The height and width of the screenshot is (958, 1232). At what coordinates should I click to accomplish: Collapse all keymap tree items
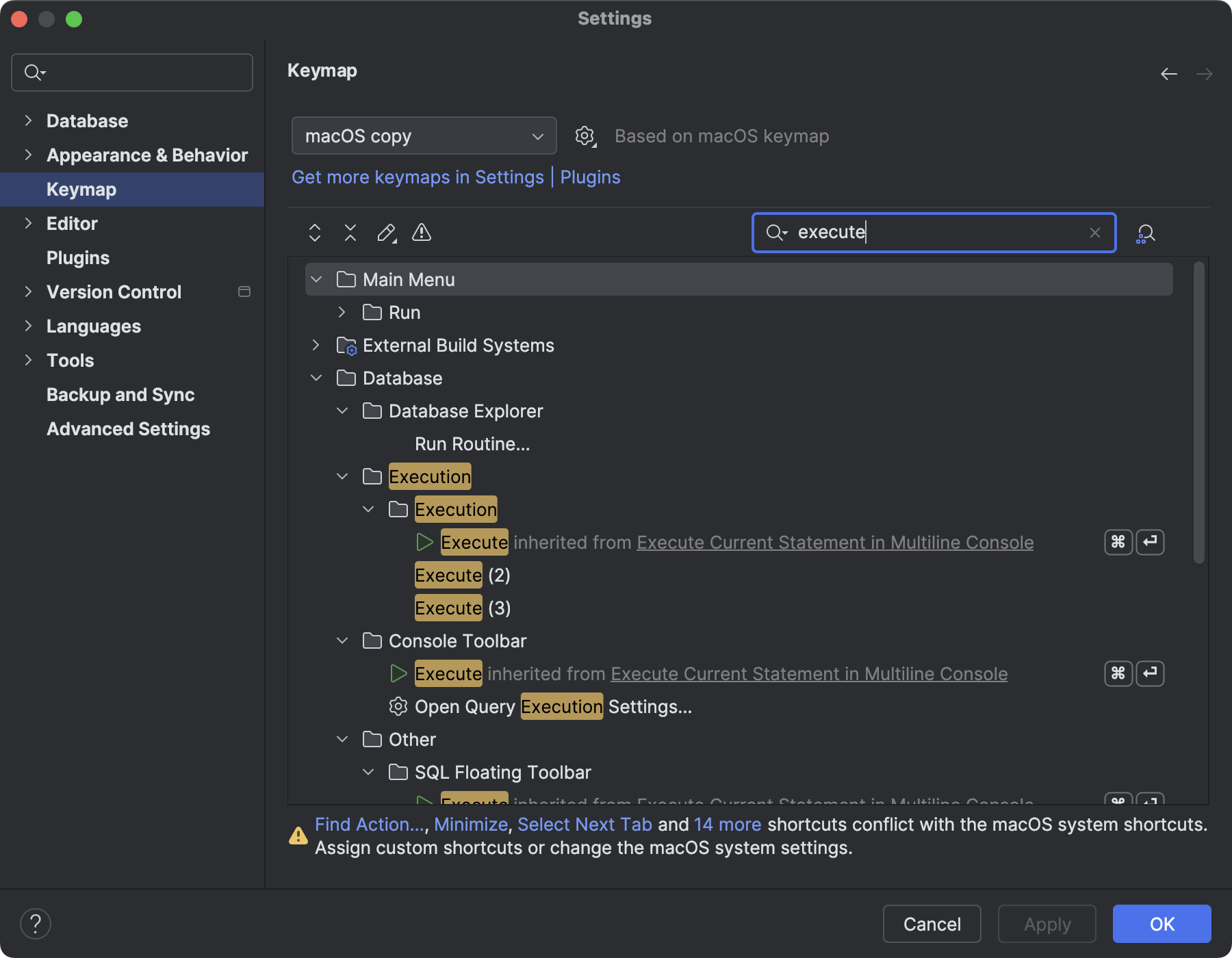point(350,233)
